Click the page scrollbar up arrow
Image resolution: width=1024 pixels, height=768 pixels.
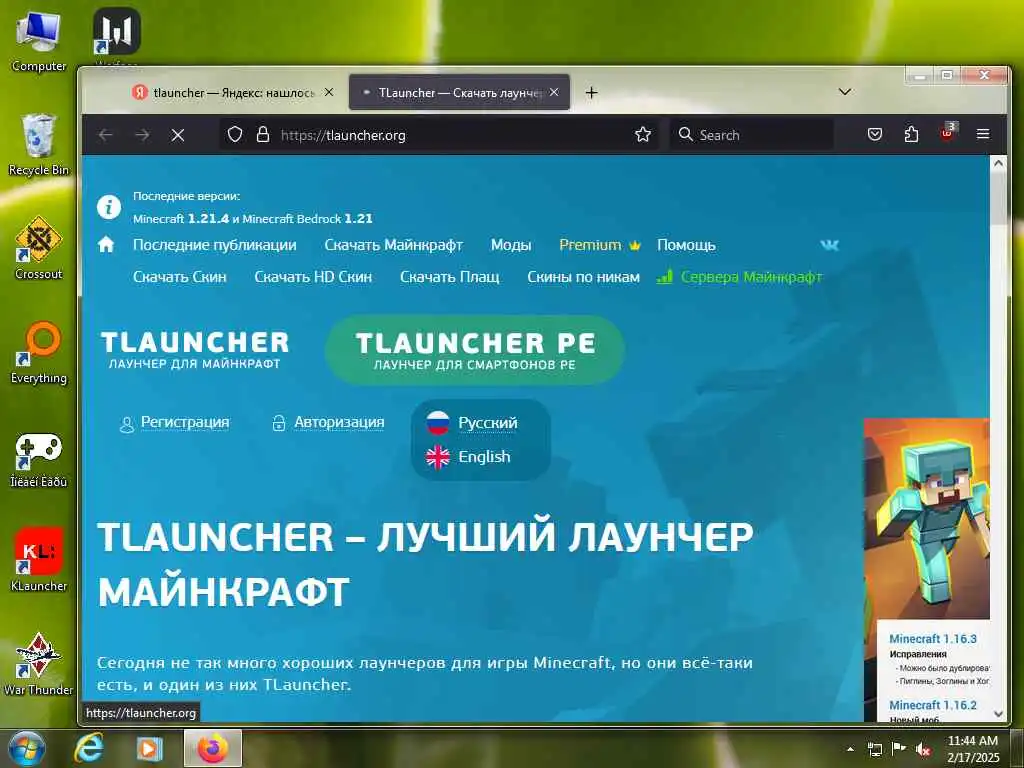[x=998, y=163]
